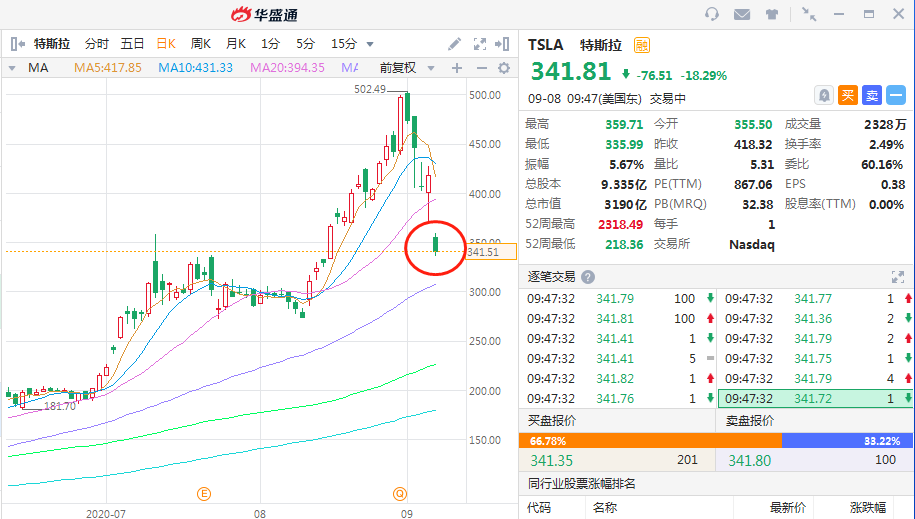Click the Q marker on timeline
Image resolution: width=915 pixels, height=519 pixels.
(399, 494)
